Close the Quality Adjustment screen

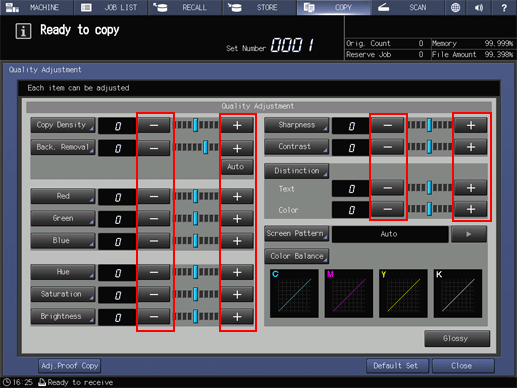463,366
